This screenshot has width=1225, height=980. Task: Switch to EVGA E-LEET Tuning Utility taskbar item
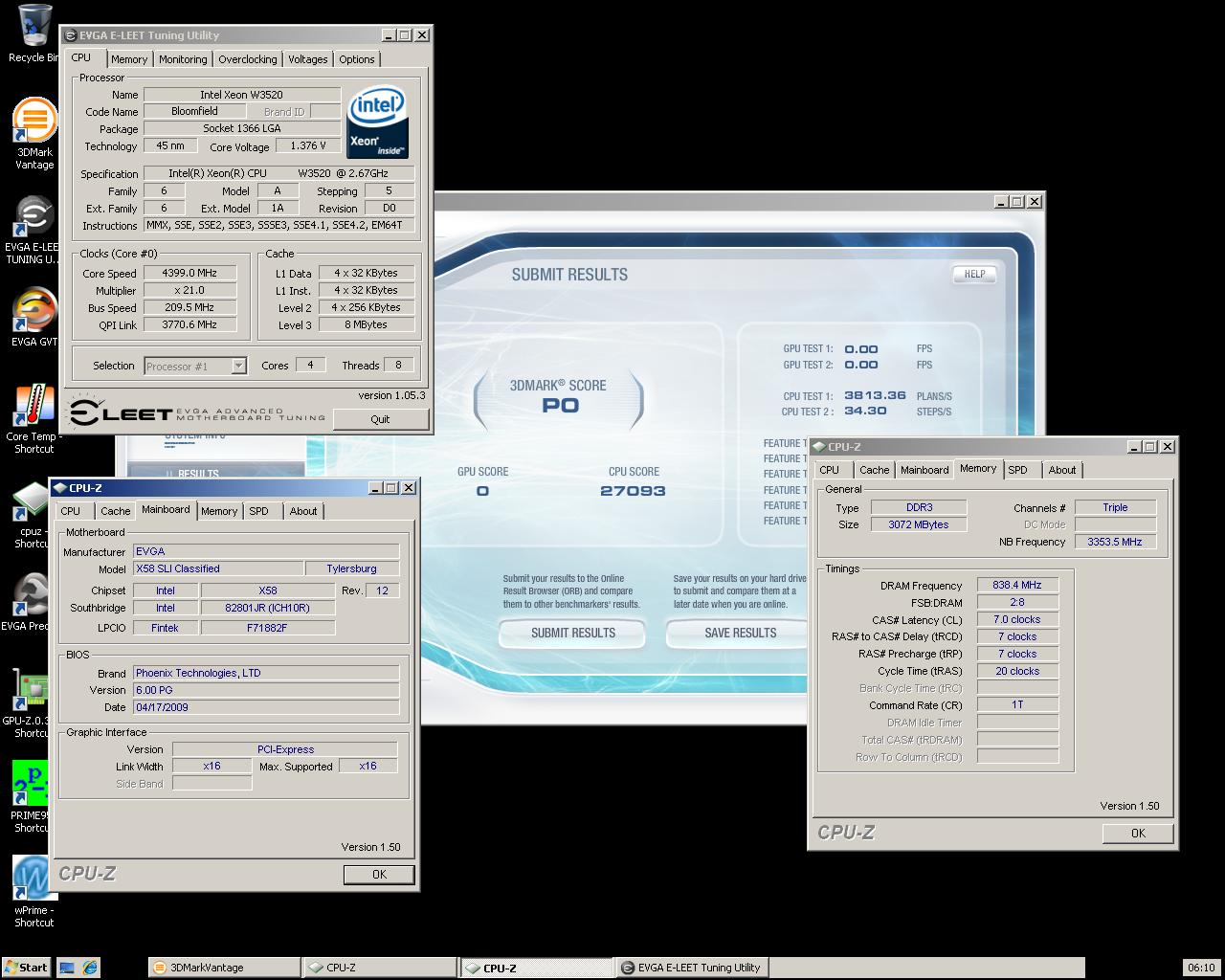[692, 968]
